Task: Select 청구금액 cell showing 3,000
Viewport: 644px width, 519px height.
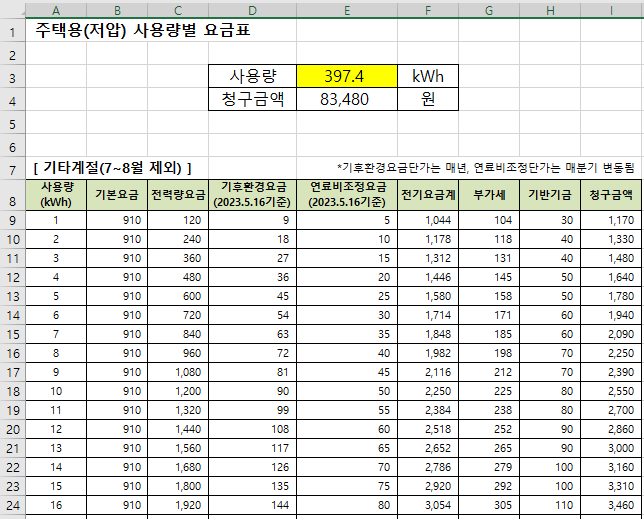Action: pos(611,448)
